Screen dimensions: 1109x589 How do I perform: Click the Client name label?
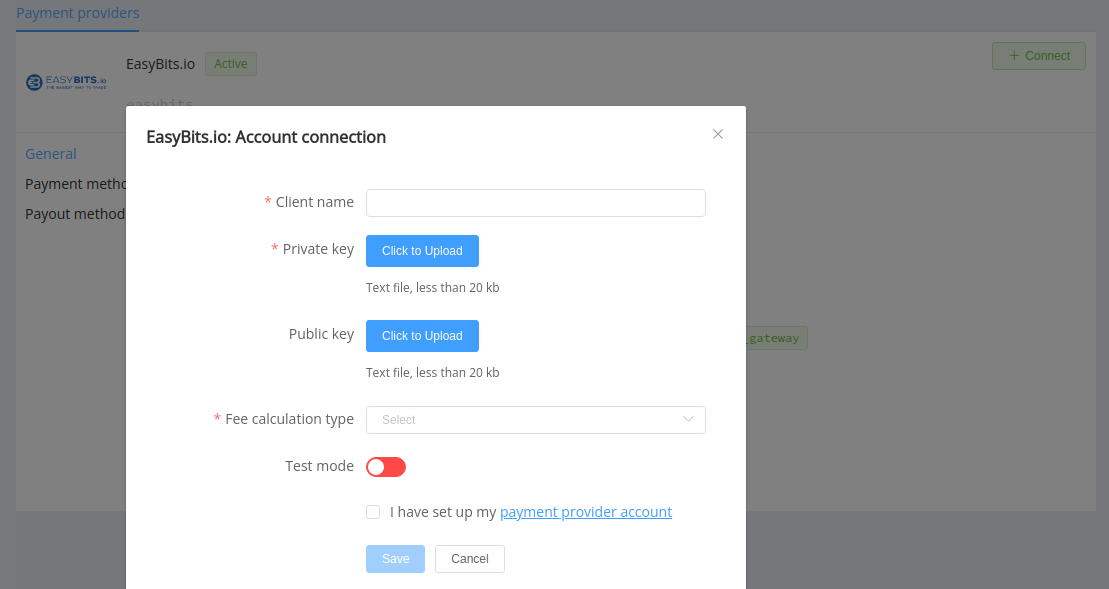tap(315, 202)
